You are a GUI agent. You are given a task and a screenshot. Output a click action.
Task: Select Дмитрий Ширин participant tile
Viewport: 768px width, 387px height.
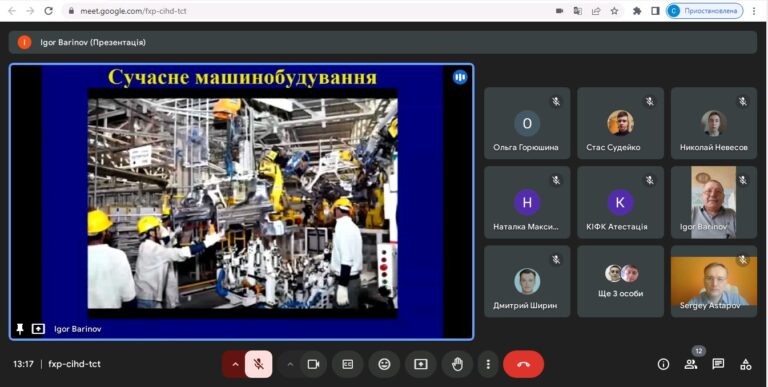[x=527, y=281]
